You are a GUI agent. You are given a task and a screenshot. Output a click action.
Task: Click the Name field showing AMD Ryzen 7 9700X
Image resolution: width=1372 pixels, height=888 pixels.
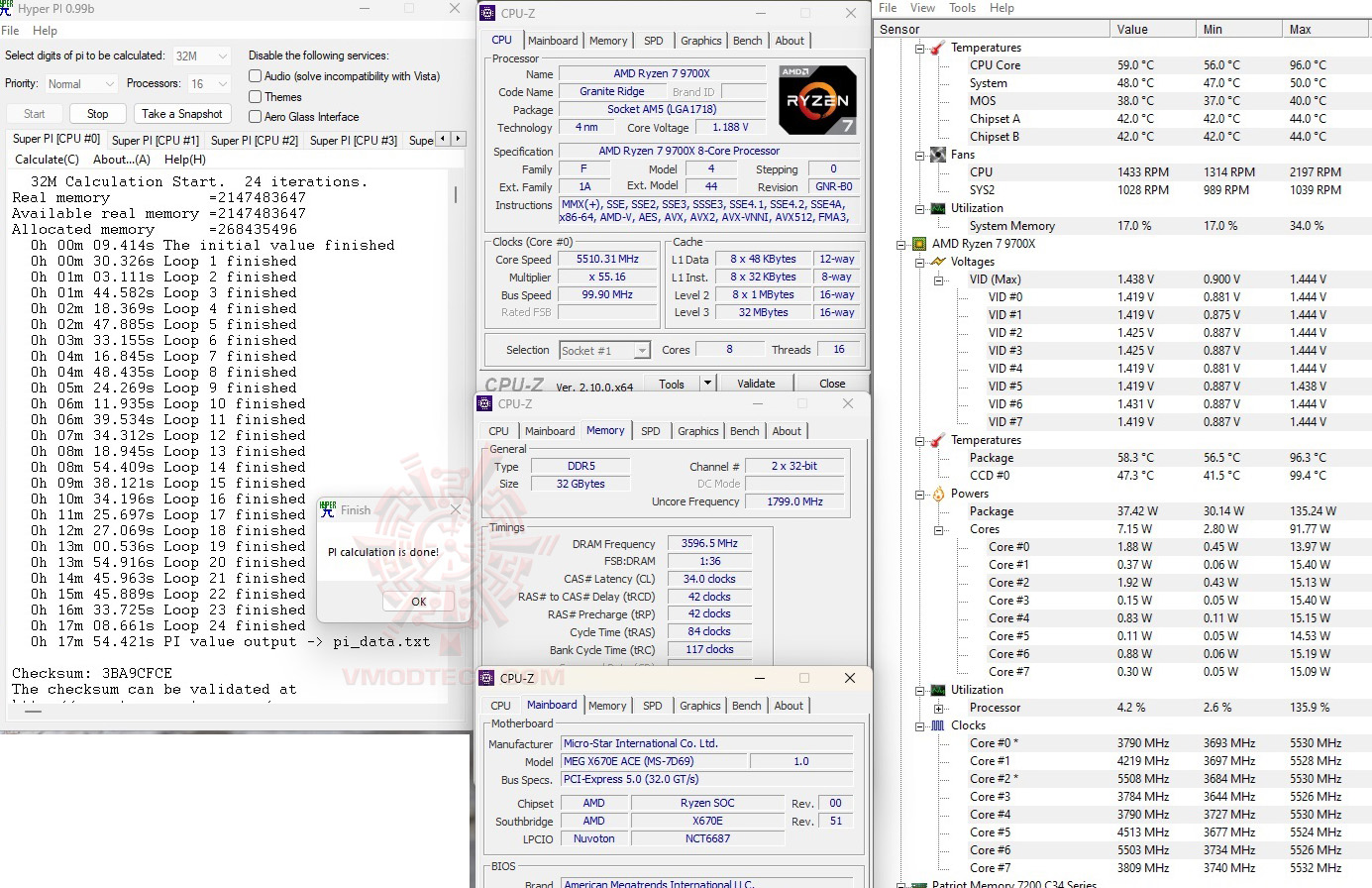click(x=662, y=73)
